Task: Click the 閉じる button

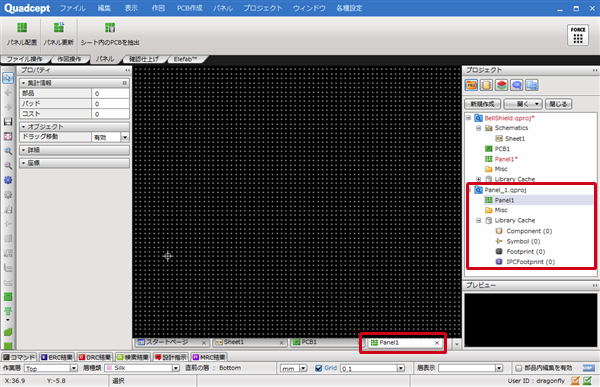Action: click(x=558, y=104)
